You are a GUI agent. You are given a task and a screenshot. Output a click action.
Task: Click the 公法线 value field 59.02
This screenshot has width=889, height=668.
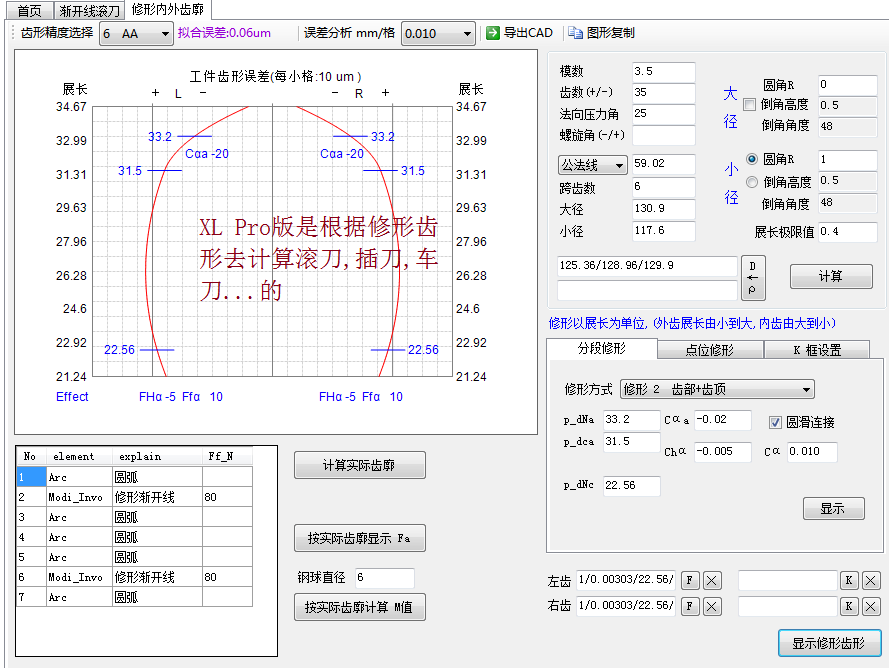663,164
